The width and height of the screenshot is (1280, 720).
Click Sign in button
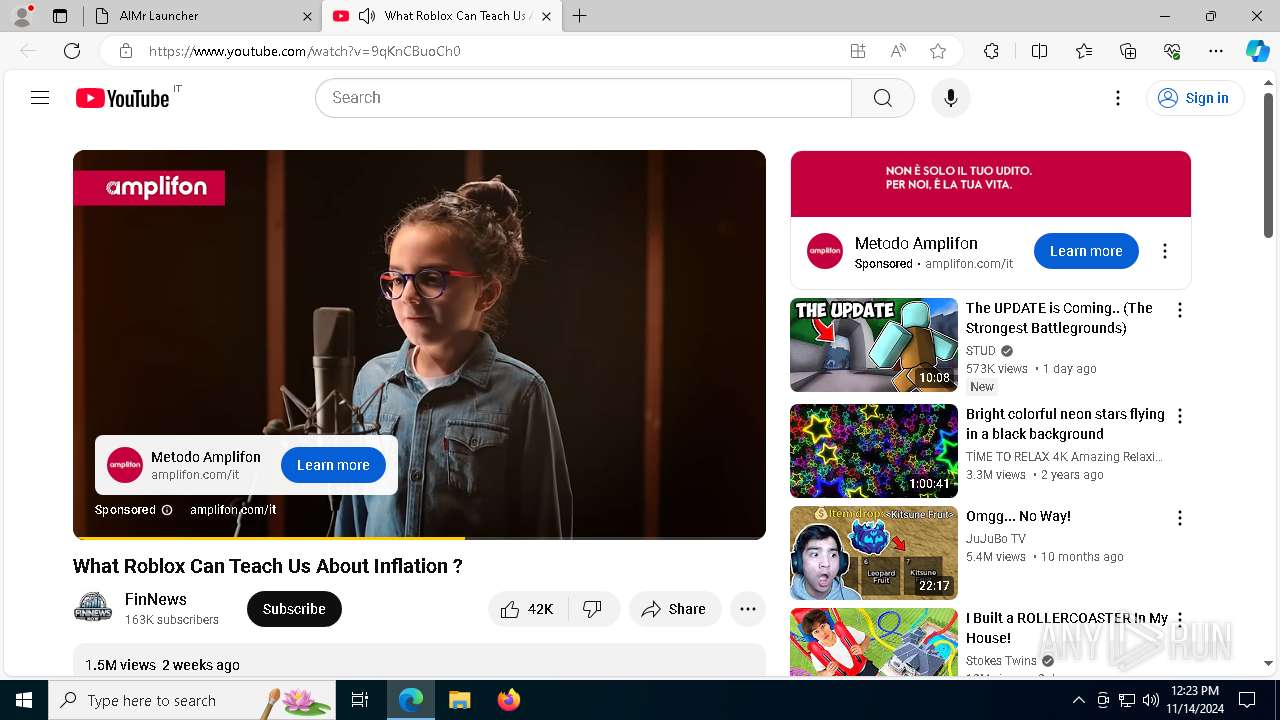(1194, 98)
